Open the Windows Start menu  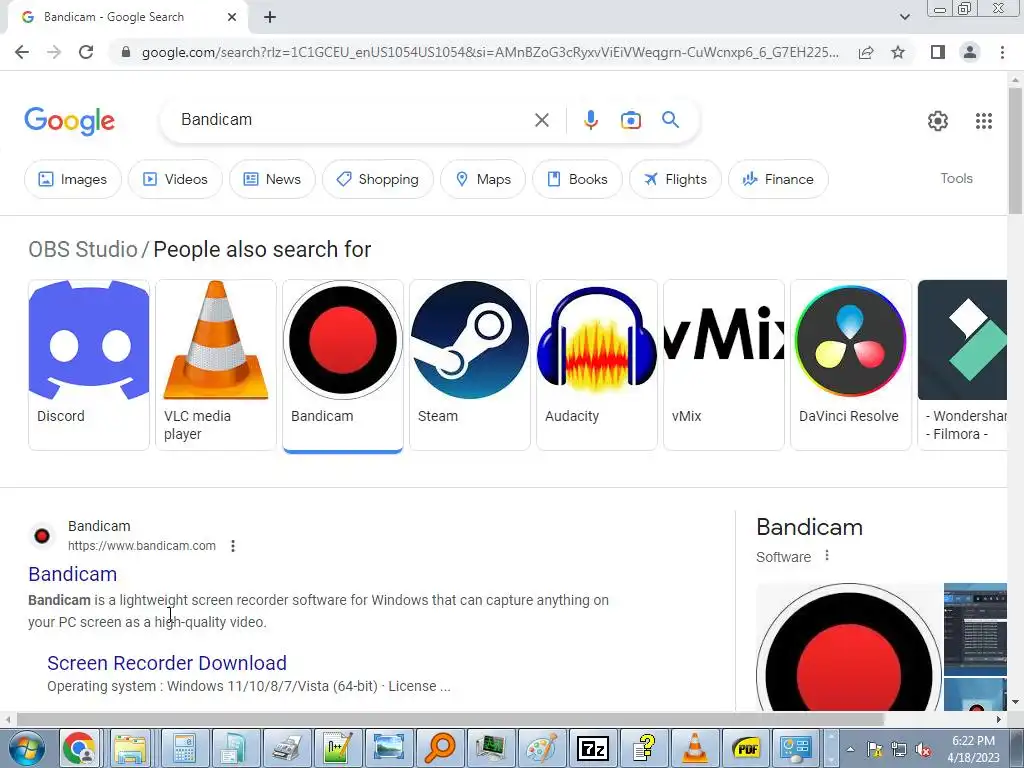26,748
